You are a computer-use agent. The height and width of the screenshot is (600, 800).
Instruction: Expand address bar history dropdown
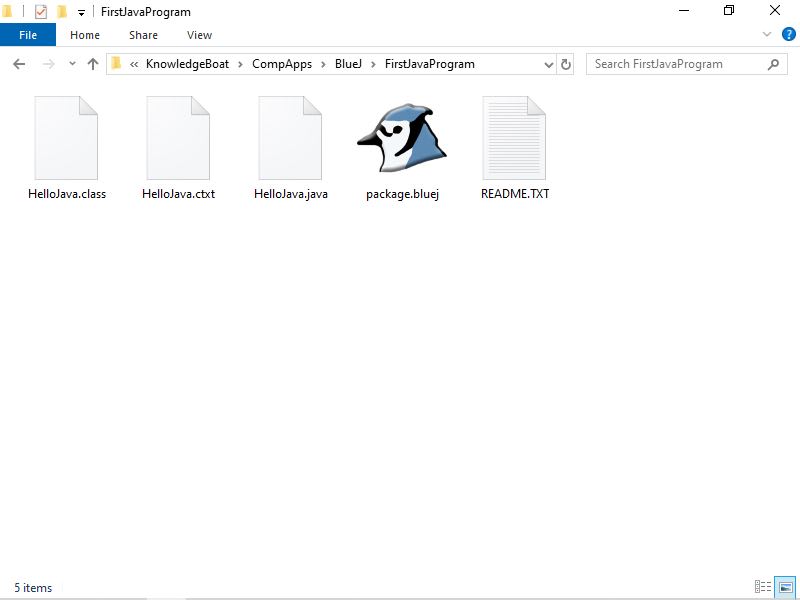(548, 65)
